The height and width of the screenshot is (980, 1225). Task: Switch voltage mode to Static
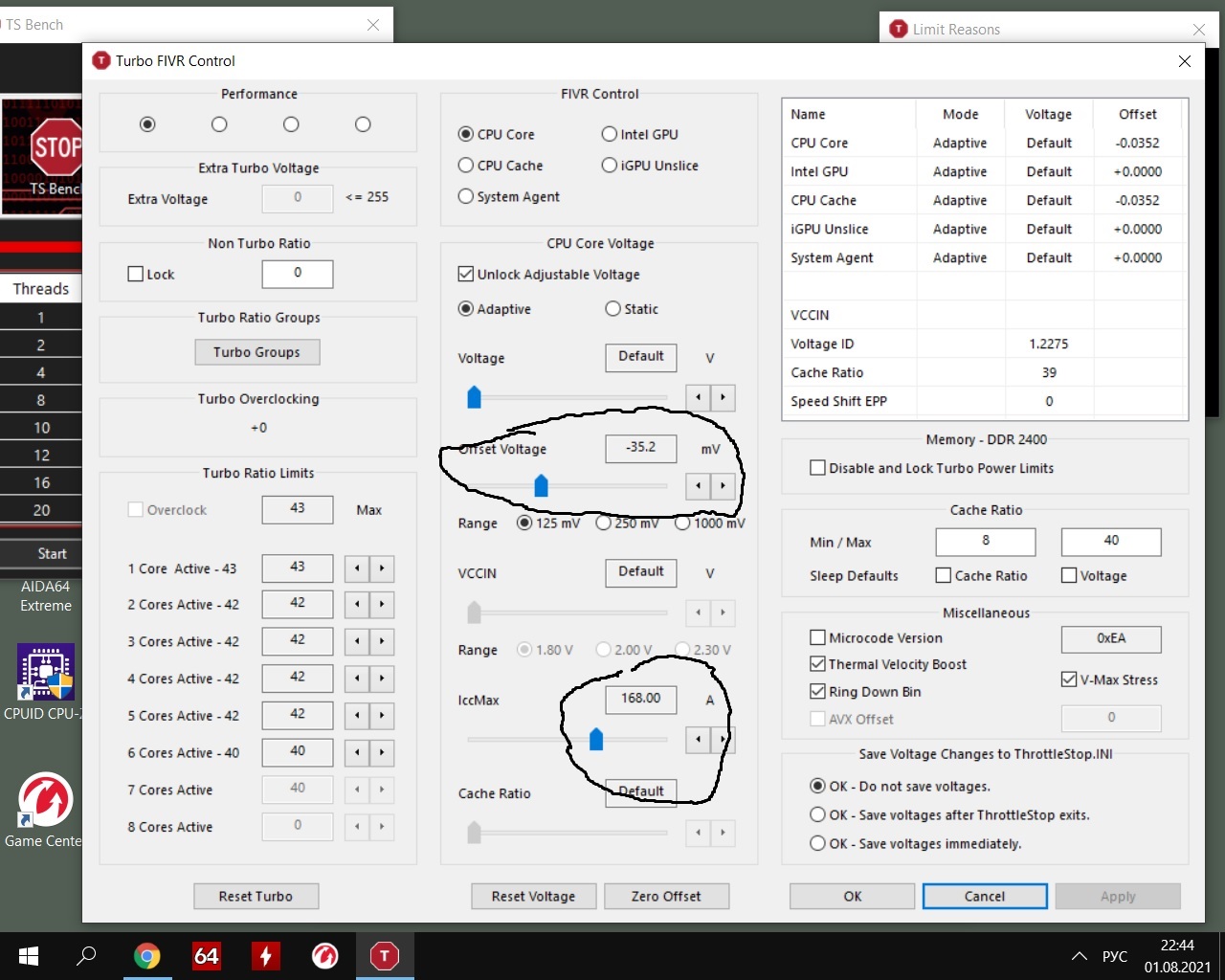[x=632, y=309]
